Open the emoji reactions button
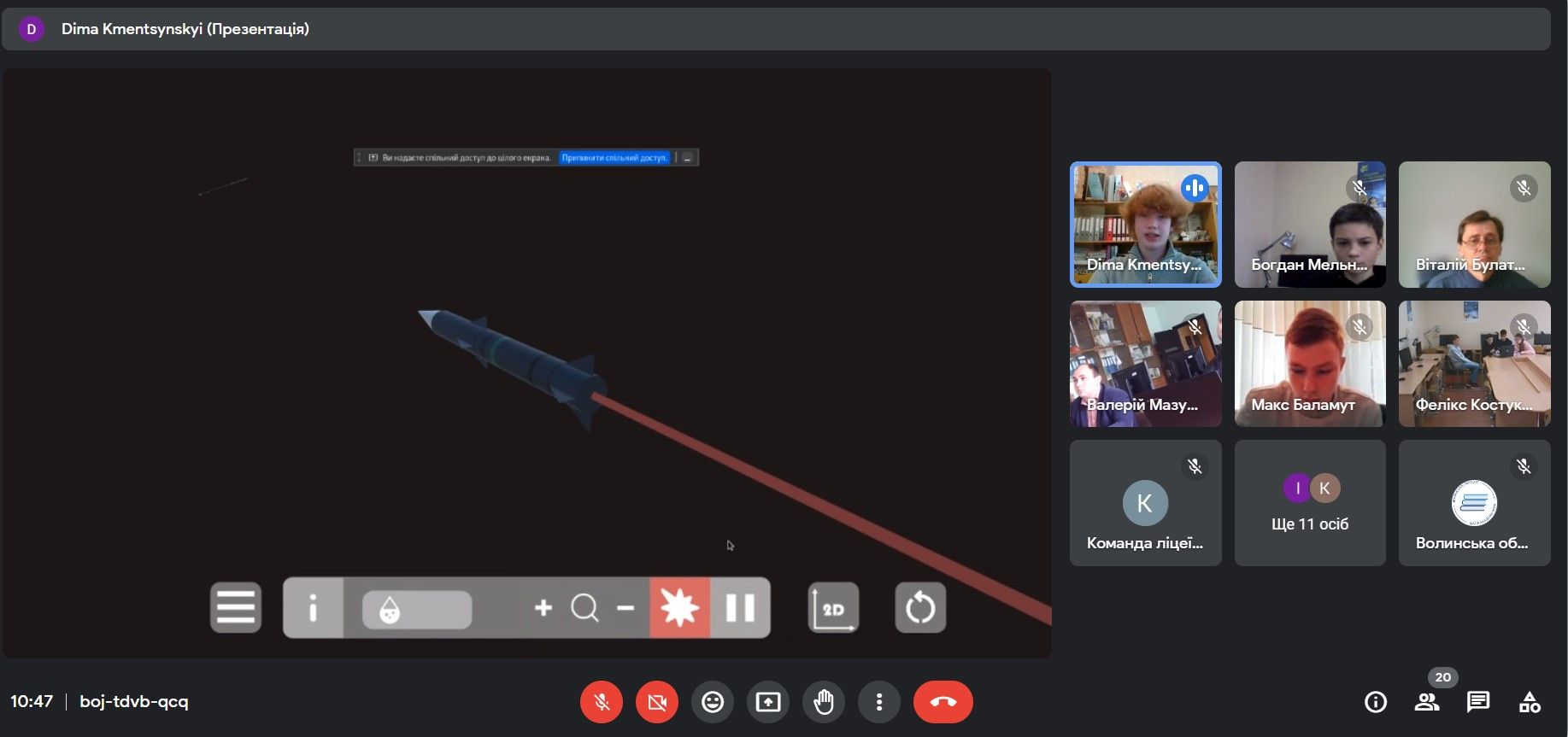 coord(713,702)
